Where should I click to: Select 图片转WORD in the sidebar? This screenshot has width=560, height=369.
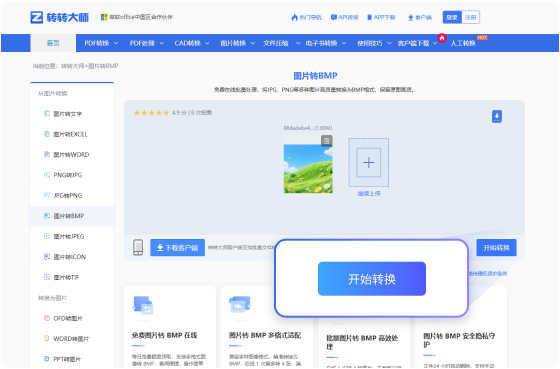pyautogui.click(x=72, y=154)
